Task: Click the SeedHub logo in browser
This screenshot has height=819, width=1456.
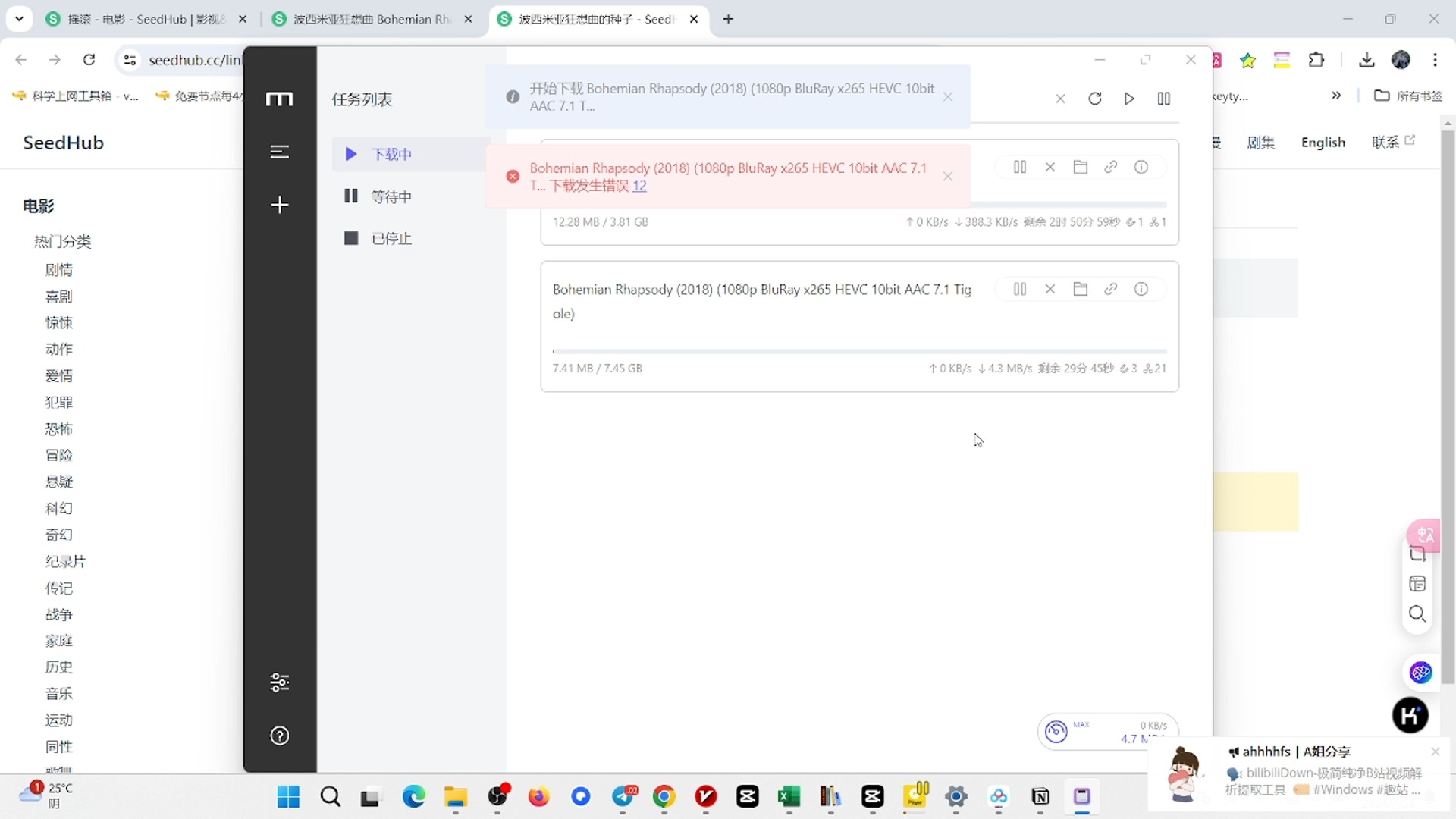Action: coord(63,143)
